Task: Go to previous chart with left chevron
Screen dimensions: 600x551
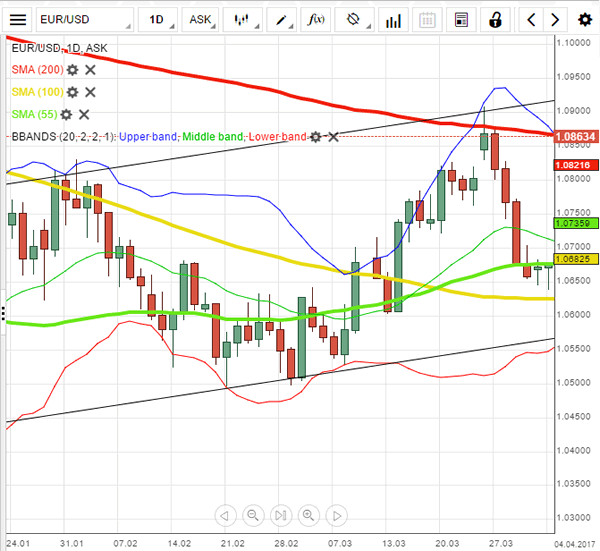Action: coord(531,20)
